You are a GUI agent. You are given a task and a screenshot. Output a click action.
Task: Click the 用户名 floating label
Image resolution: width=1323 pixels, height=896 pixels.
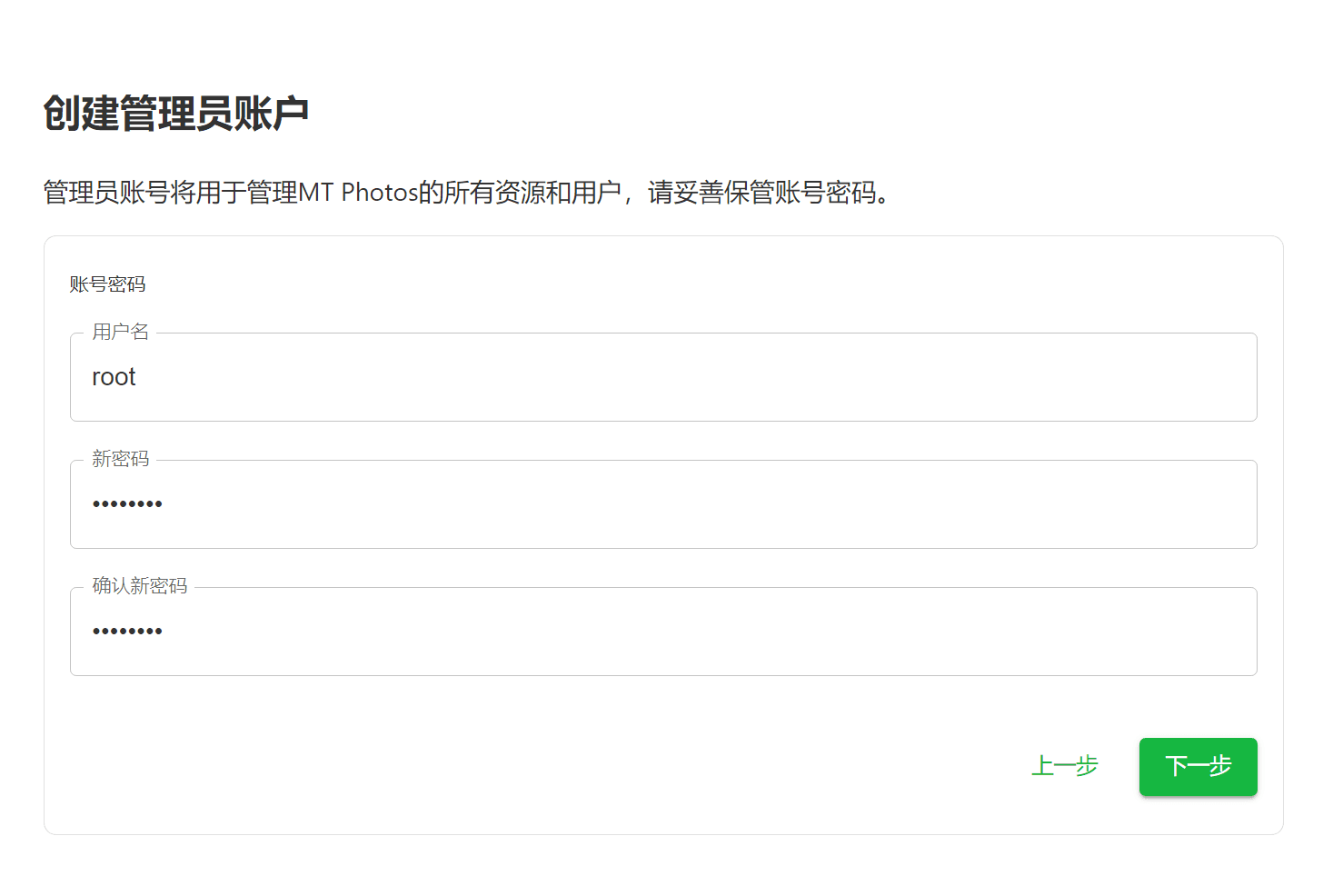pos(120,332)
